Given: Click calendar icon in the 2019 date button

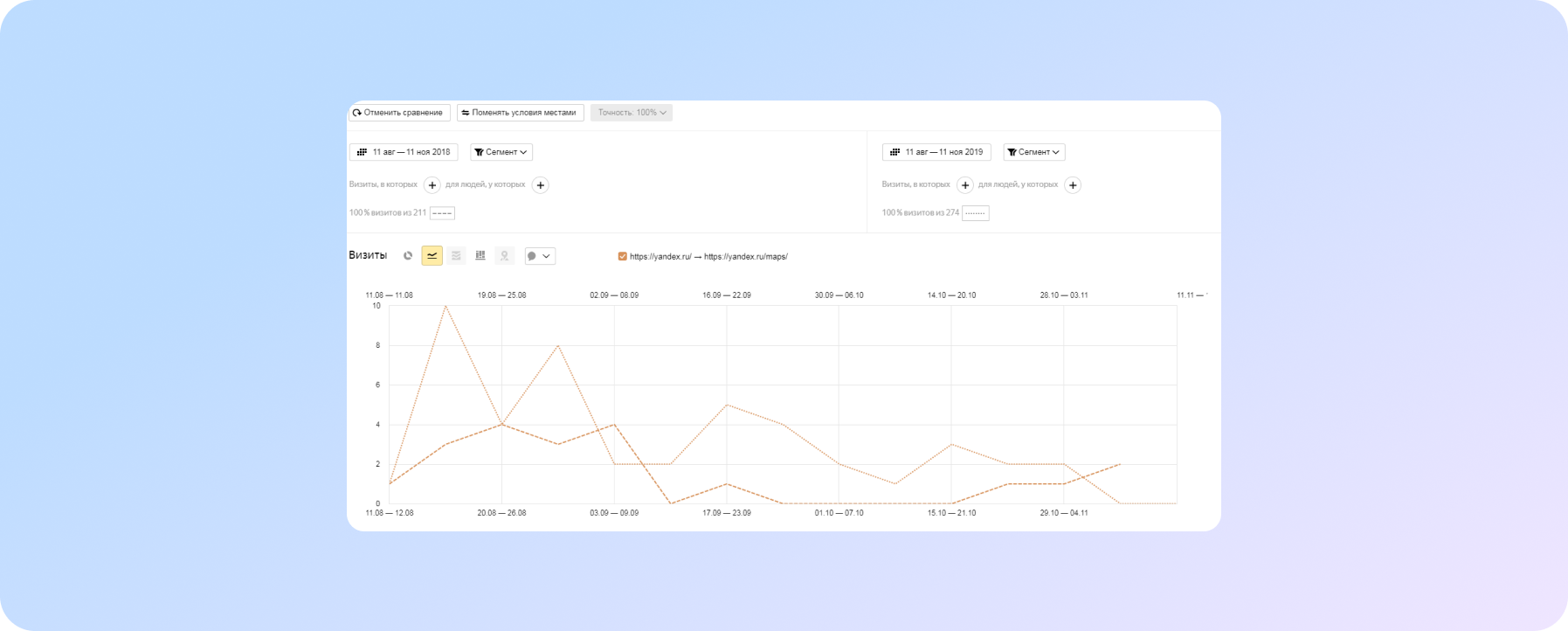Looking at the screenshot, I should (x=895, y=152).
